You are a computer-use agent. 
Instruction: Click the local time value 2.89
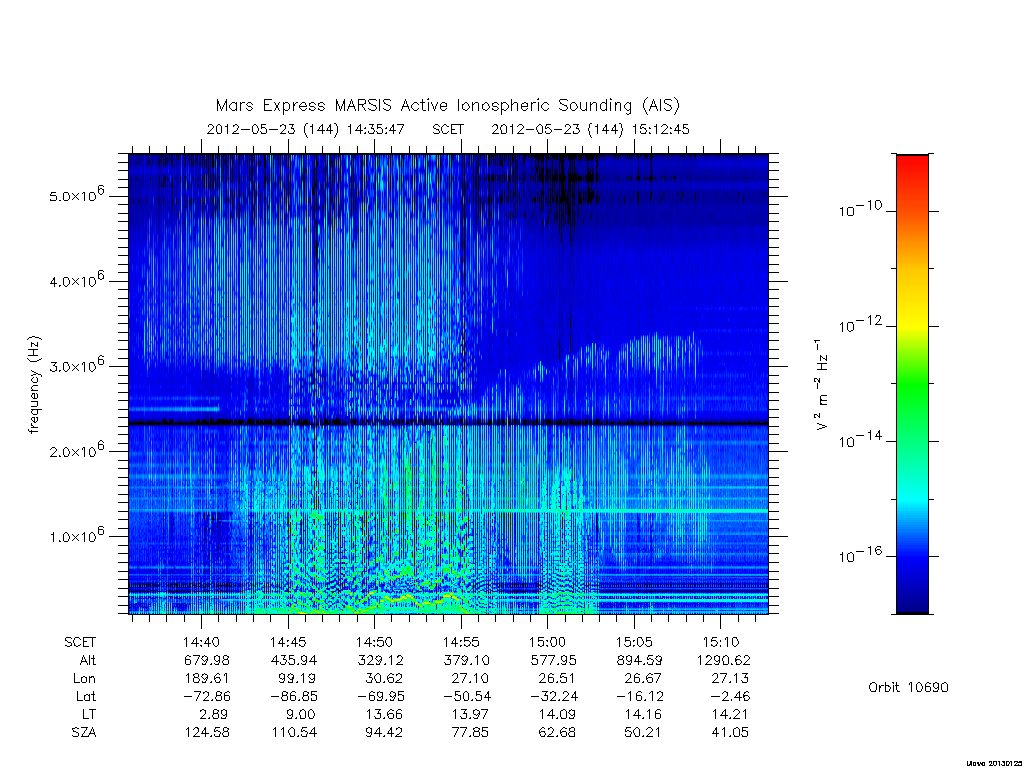click(214, 714)
